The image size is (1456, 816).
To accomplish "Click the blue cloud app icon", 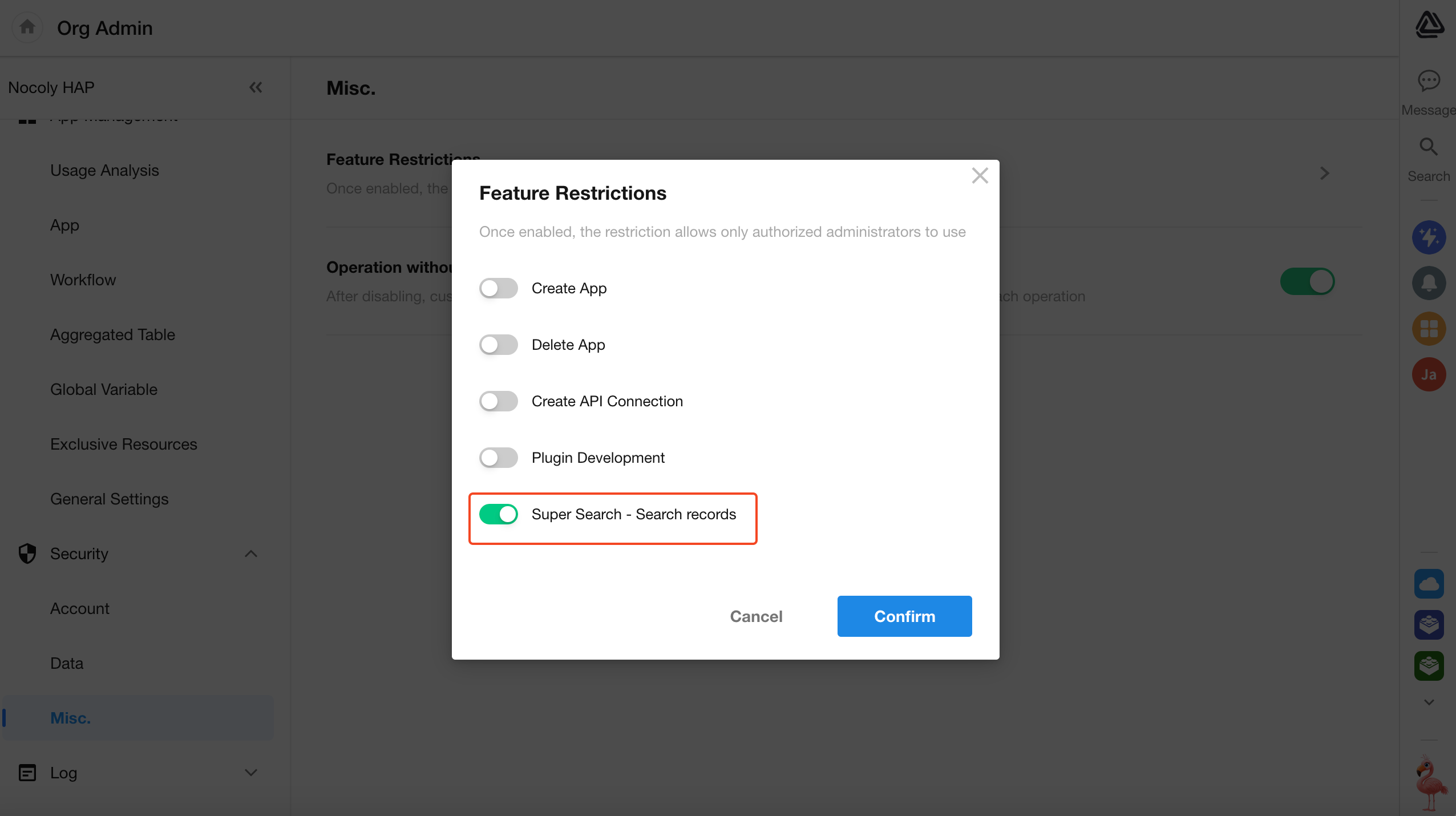I will [1429, 584].
